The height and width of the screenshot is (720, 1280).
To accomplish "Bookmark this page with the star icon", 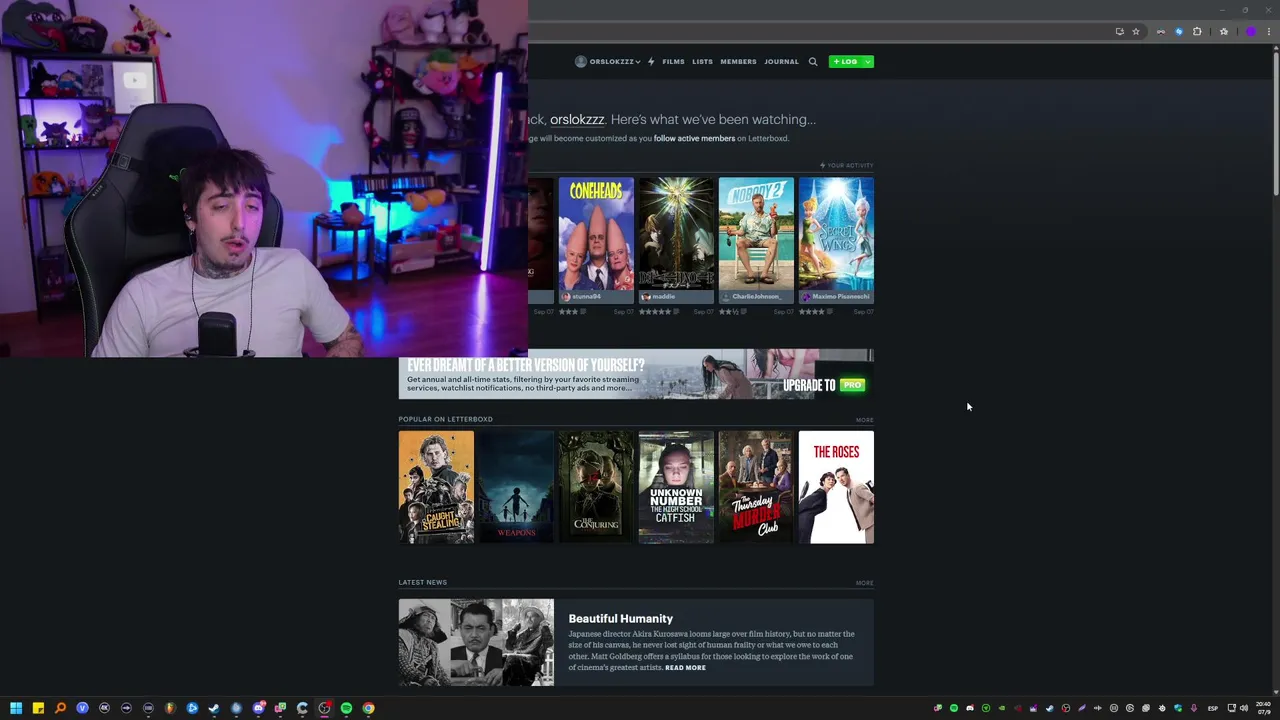I will click(x=1136, y=32).
